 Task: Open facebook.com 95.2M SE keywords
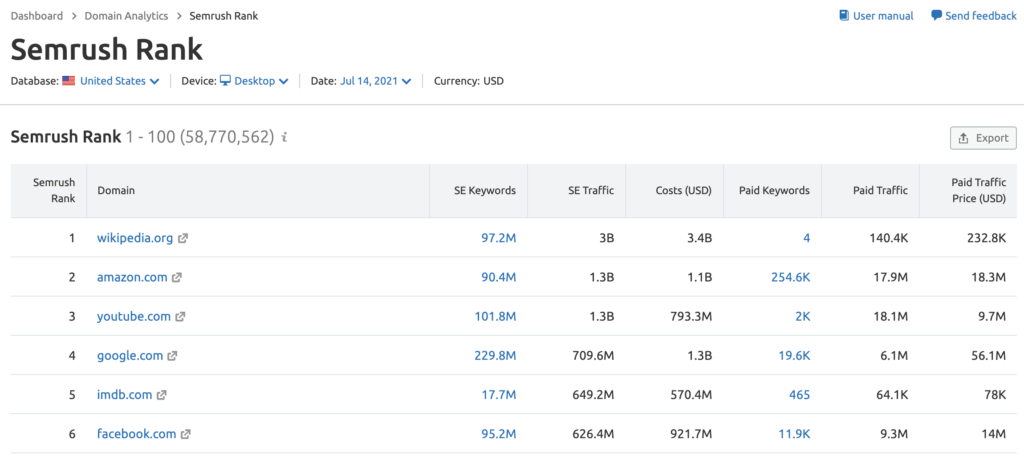pyautogui.click(x=499, y=434)
